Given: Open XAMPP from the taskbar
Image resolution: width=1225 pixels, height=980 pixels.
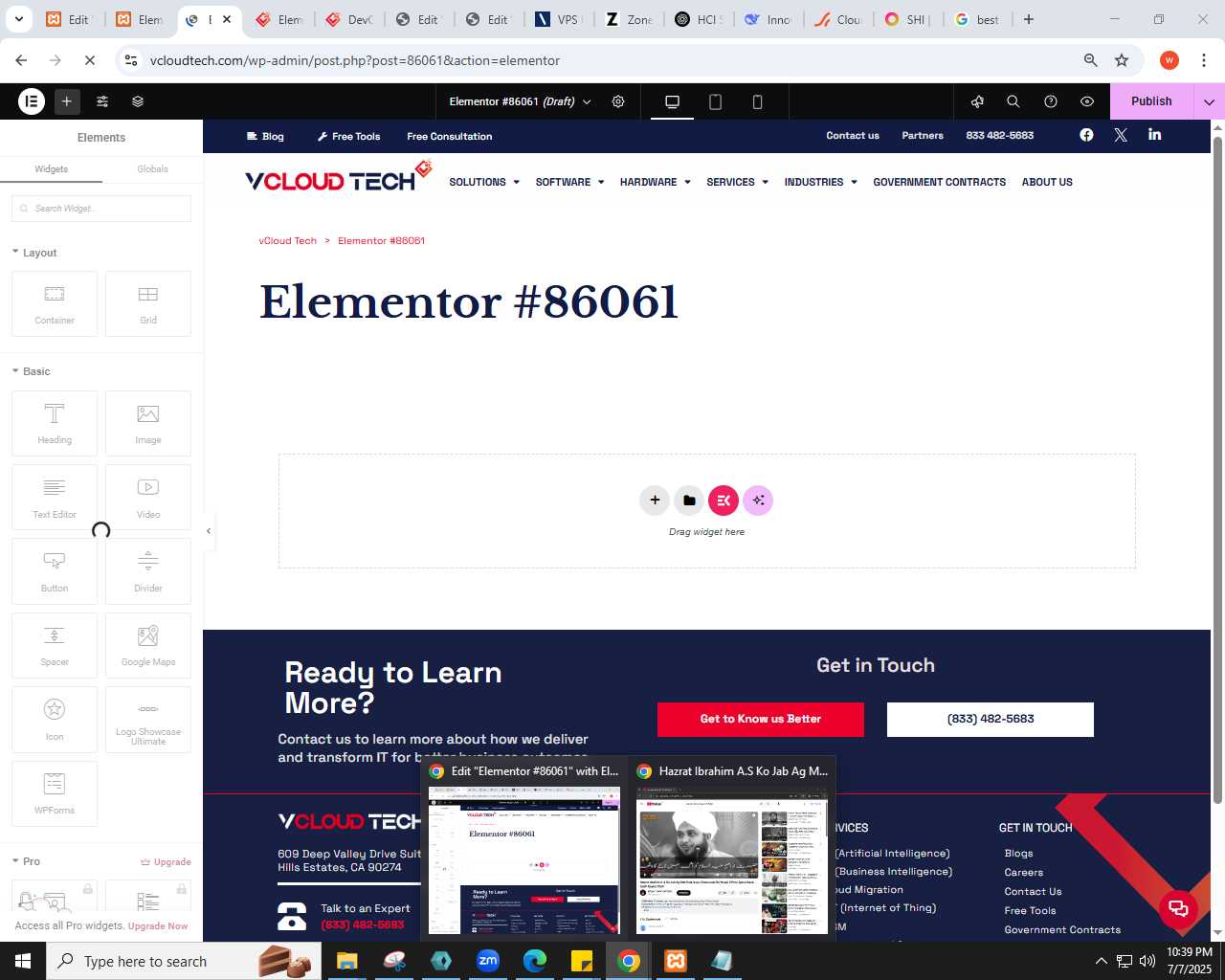Looking at the screenshot, I should [676, 961].
